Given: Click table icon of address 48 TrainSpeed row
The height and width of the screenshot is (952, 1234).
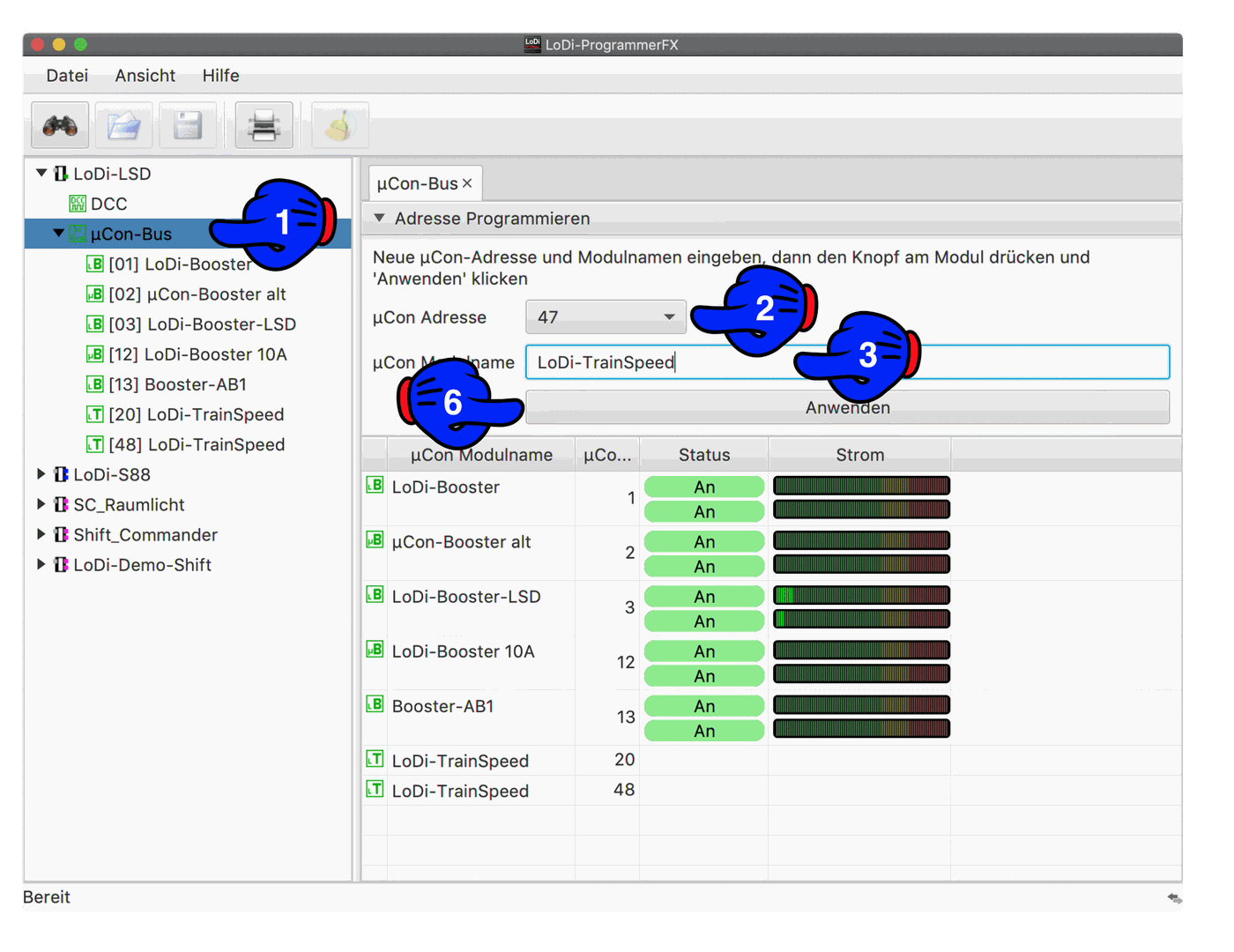Looking at the screenshot, I should tap(375, 788).
